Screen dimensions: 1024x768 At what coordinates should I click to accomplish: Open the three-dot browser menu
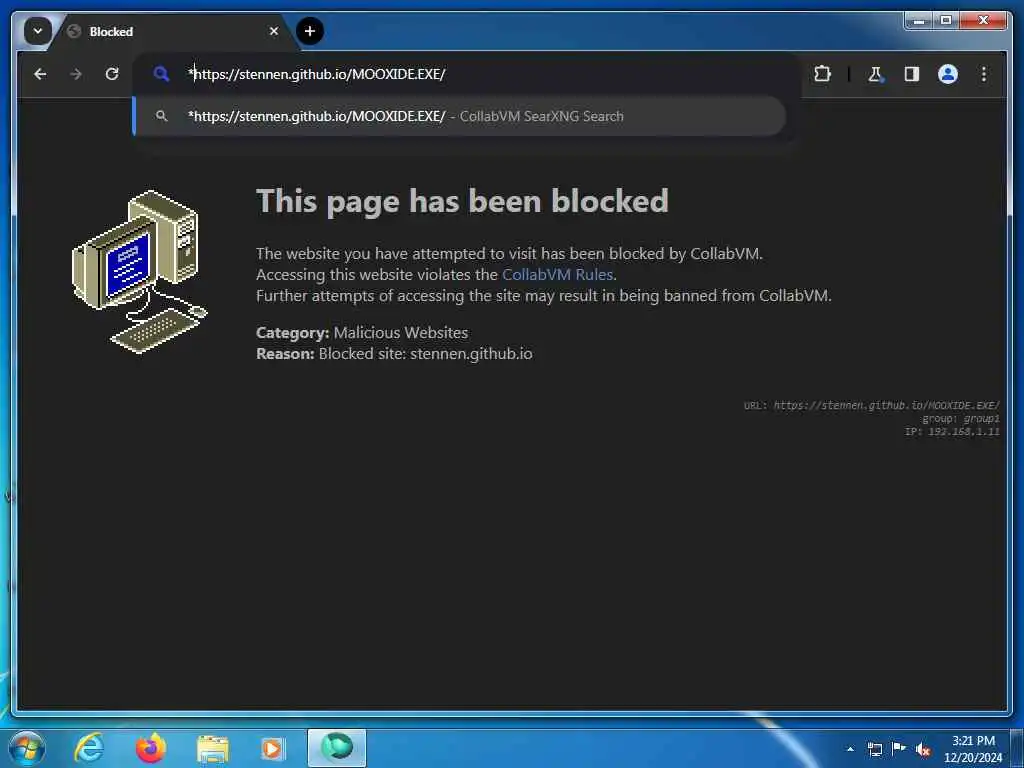pos(984,74)
